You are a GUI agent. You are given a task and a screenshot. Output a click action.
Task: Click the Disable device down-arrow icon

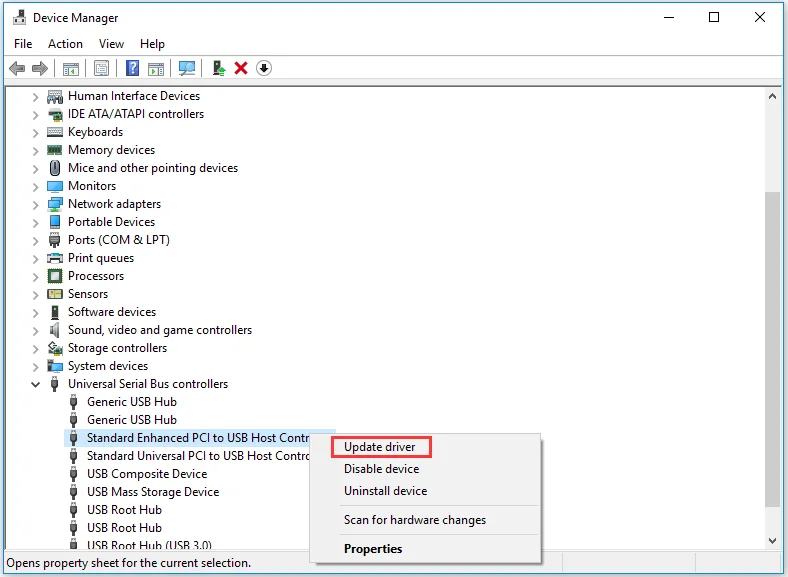pos(264,68)
